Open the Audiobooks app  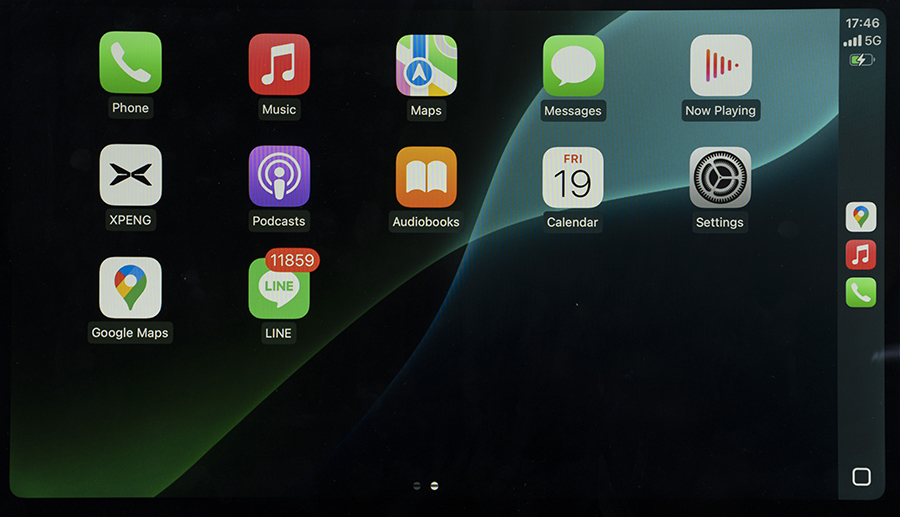click(x=426, y=177)
